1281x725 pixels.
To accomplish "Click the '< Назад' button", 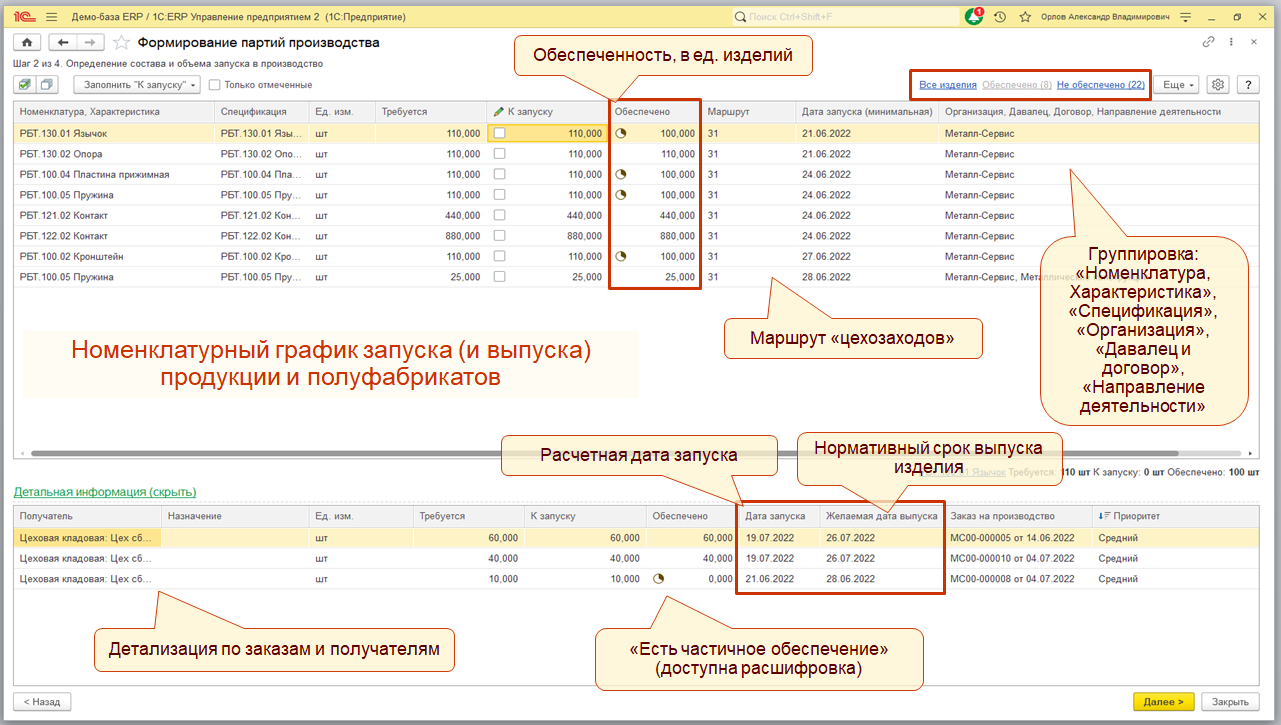I will 42,702.
